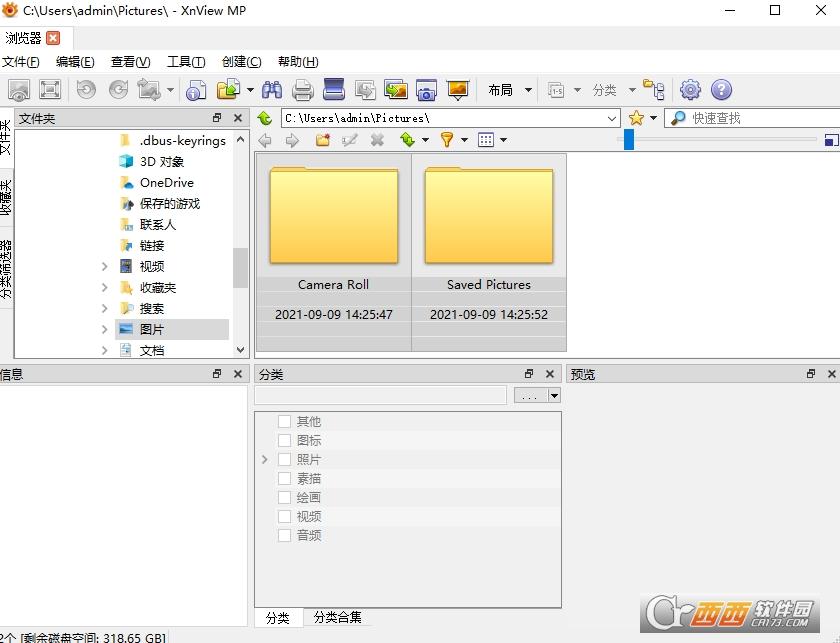The width and height of the screenshot is (840, 643).
Task: Click the JPEG lossless transform icon
Action: [149, 89]
